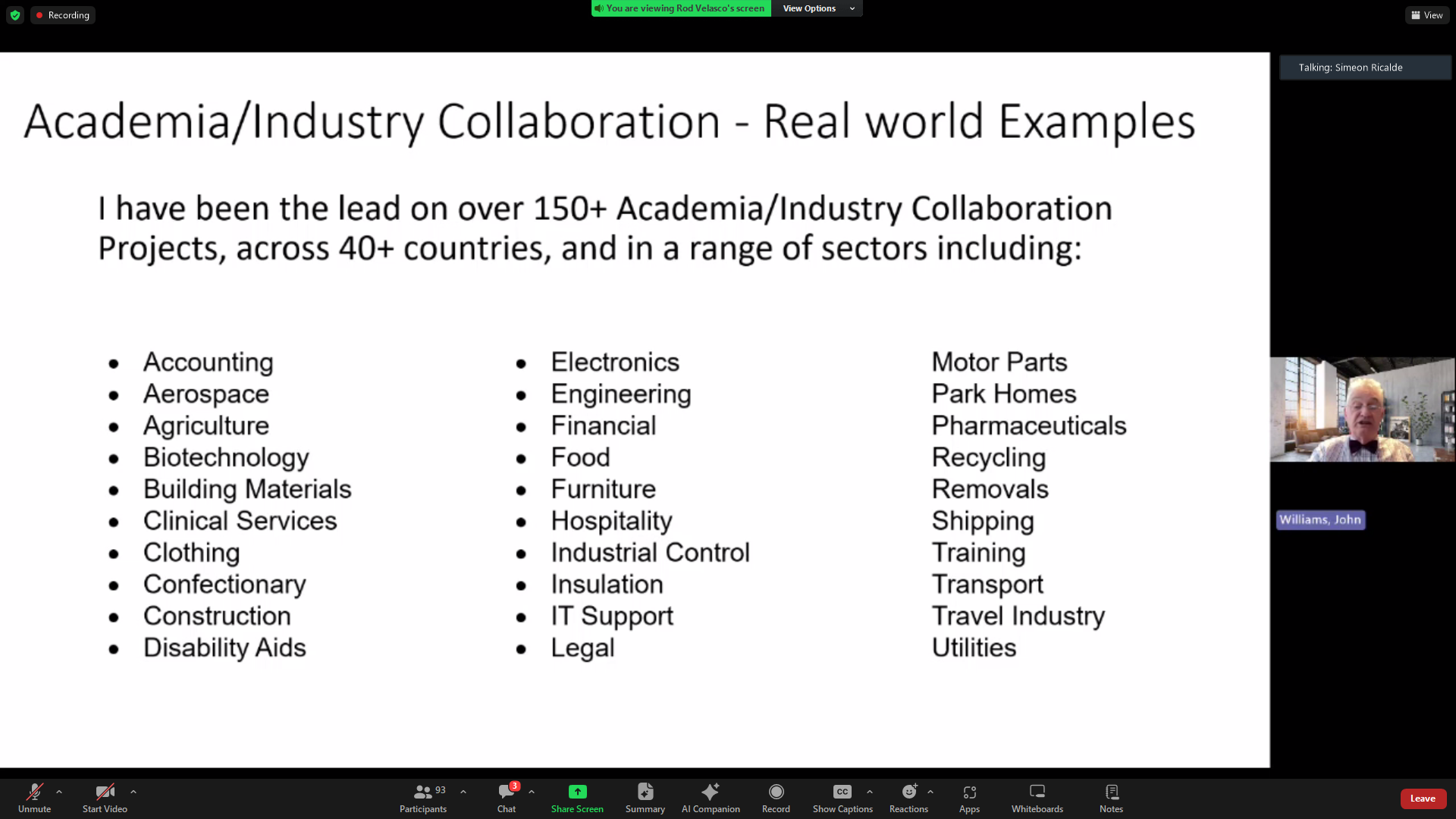Toggle Show Captions on
This screenshot has width=1456, height=819.
tap(842, 798)
